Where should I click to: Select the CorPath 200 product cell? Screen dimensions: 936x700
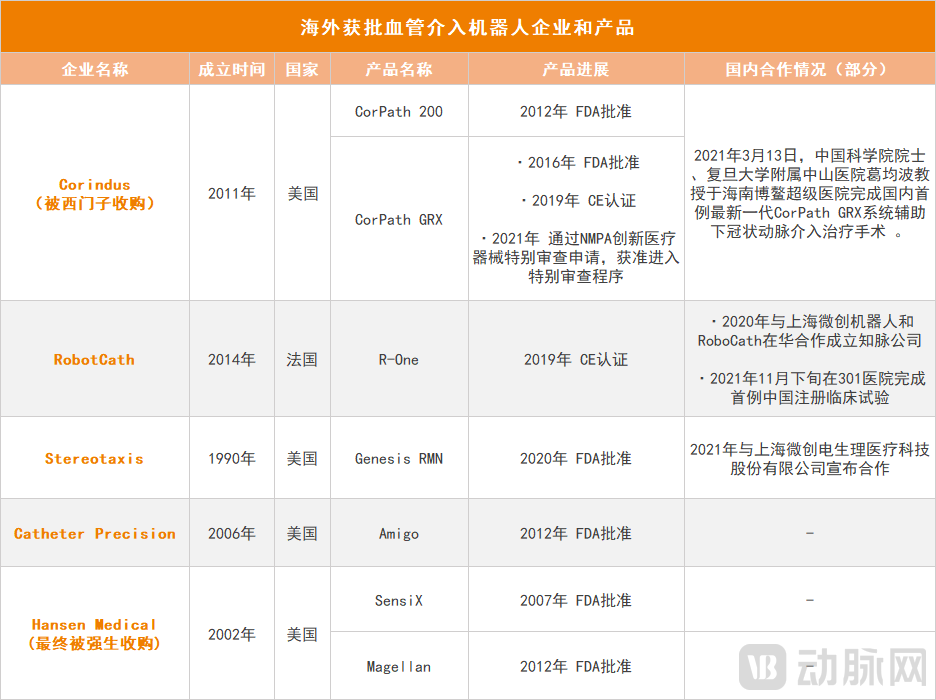pos(399,111)
